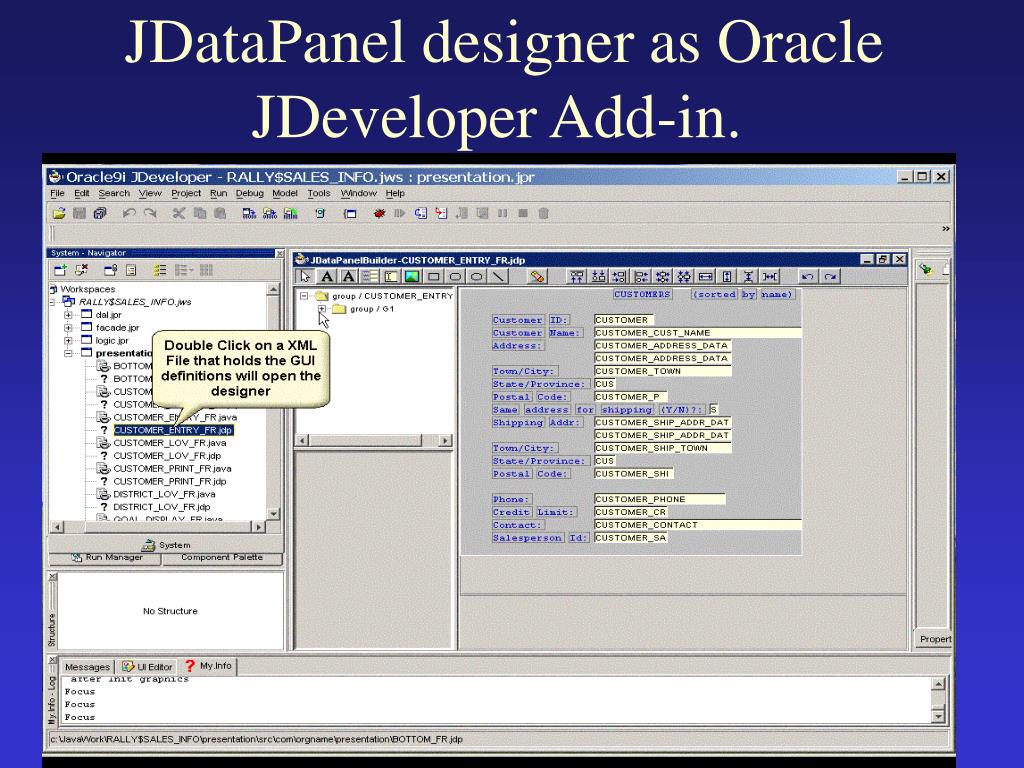
Task: Click the CUSTOMER_CONTACT field on the form
Action: coord(697,525)
